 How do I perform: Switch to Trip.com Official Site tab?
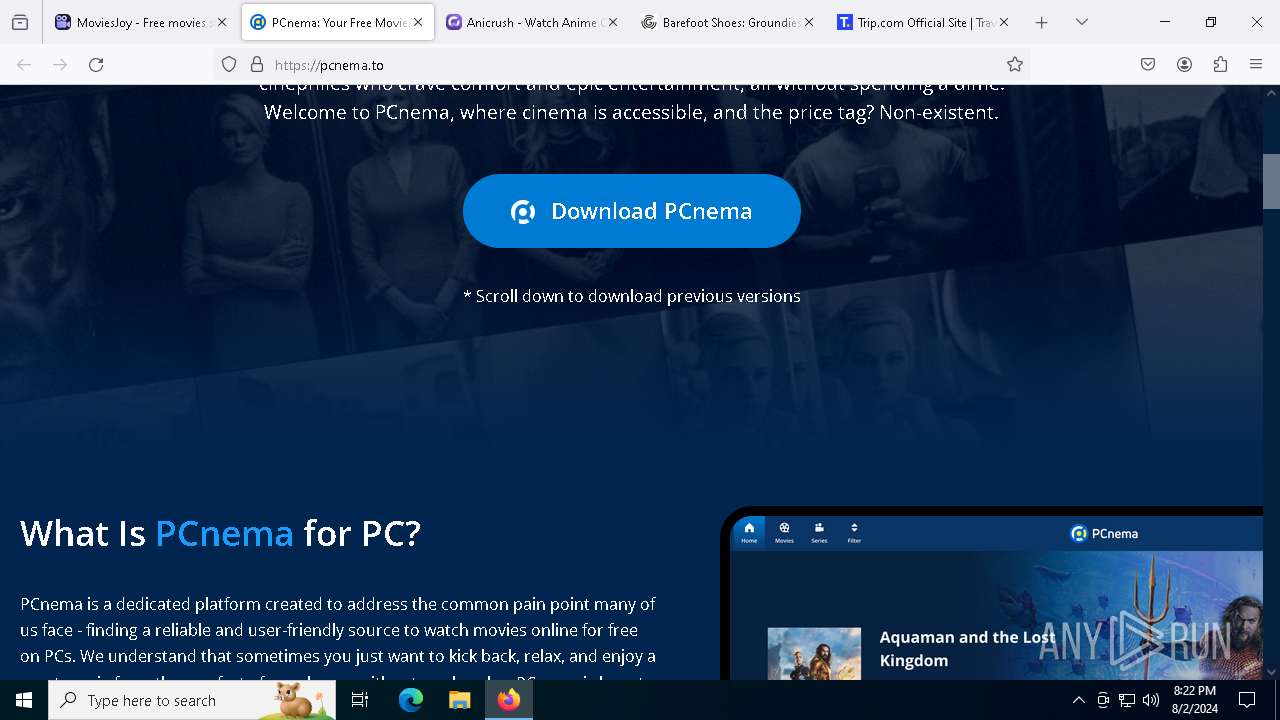(x=923, y=22)
